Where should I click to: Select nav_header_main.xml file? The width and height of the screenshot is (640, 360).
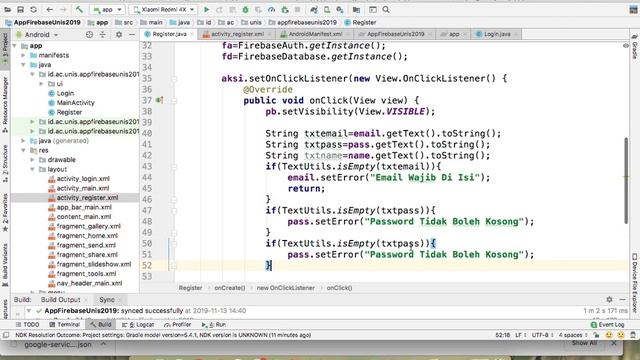89,283
